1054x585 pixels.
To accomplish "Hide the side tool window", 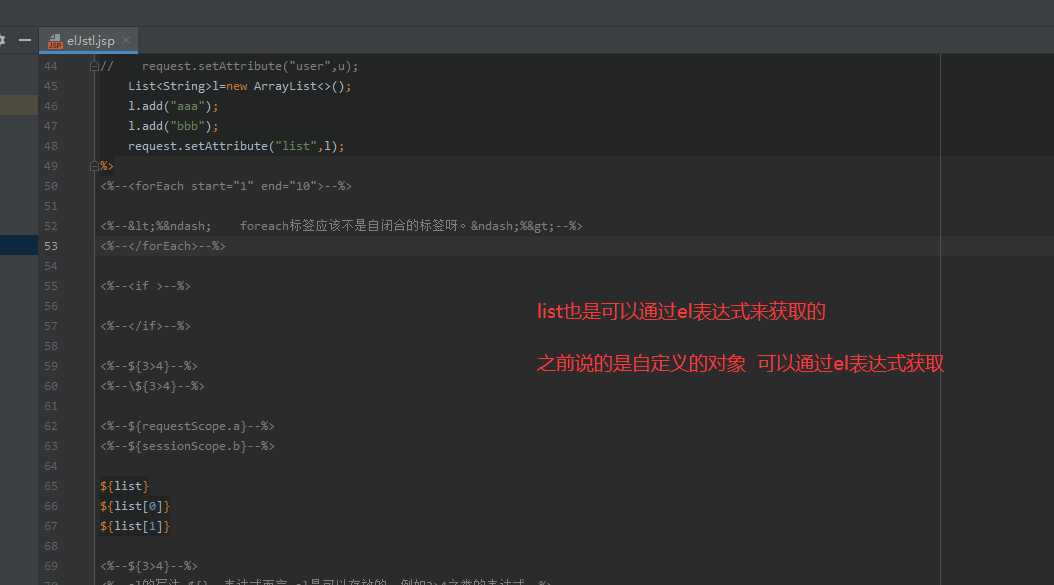I will click(x=25, y=40).
